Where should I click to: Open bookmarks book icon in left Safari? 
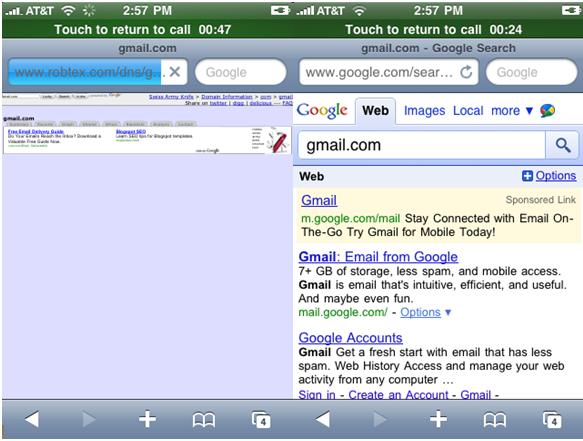204,420
